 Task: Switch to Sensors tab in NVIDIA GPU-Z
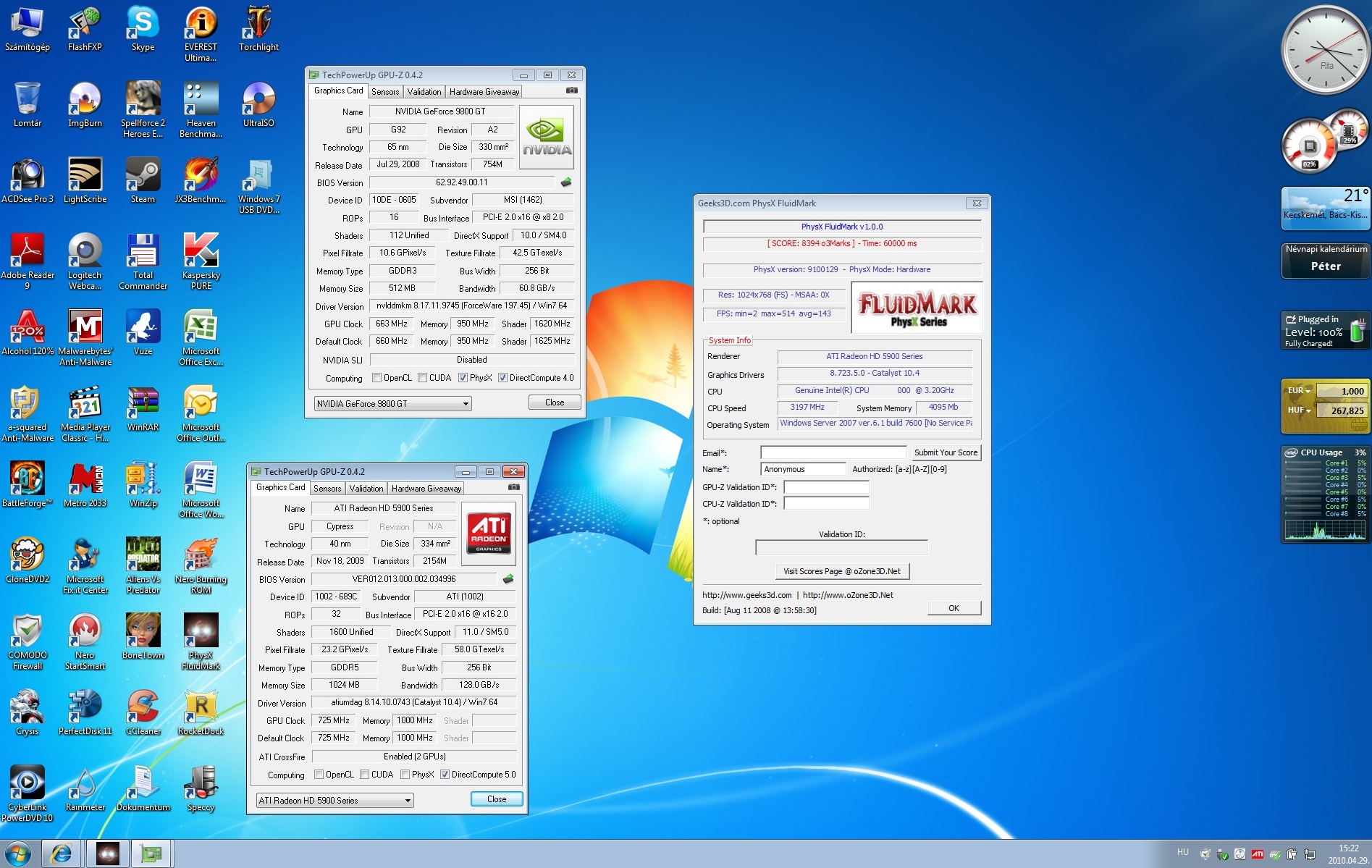point(385,92)
